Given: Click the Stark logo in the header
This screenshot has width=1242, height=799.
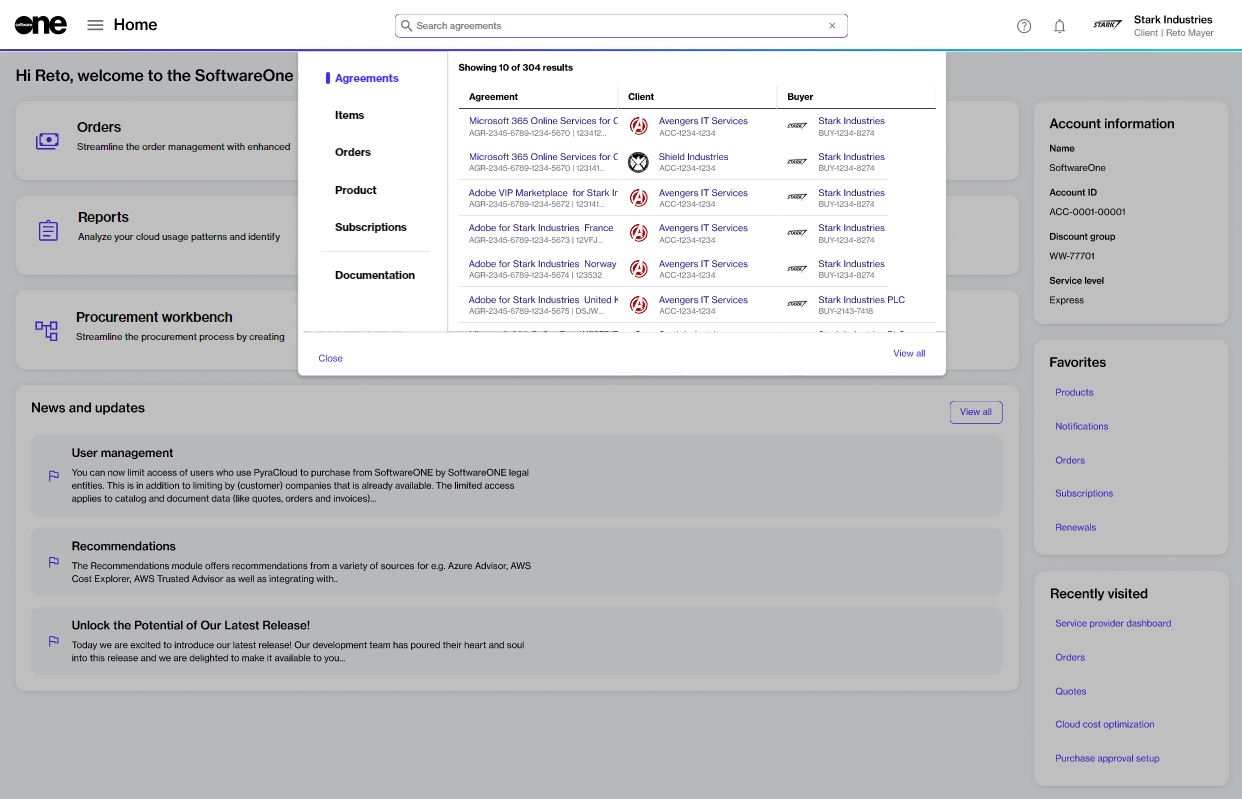Looking at the screenshot, I should (1107, 25).
